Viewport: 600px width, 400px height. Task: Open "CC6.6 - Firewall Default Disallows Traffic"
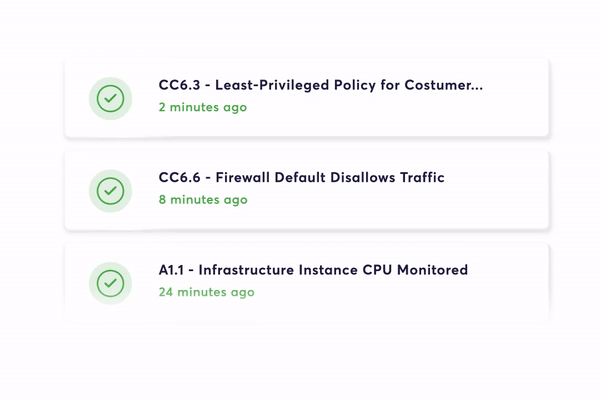coord(301,178)
